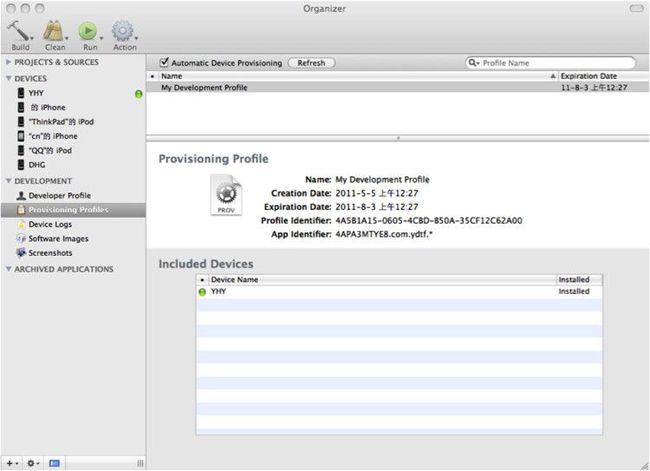This screenshot has width=650, height=471.
Task: Open Screenshots in sidebar
Action: [x=73, y=253]
